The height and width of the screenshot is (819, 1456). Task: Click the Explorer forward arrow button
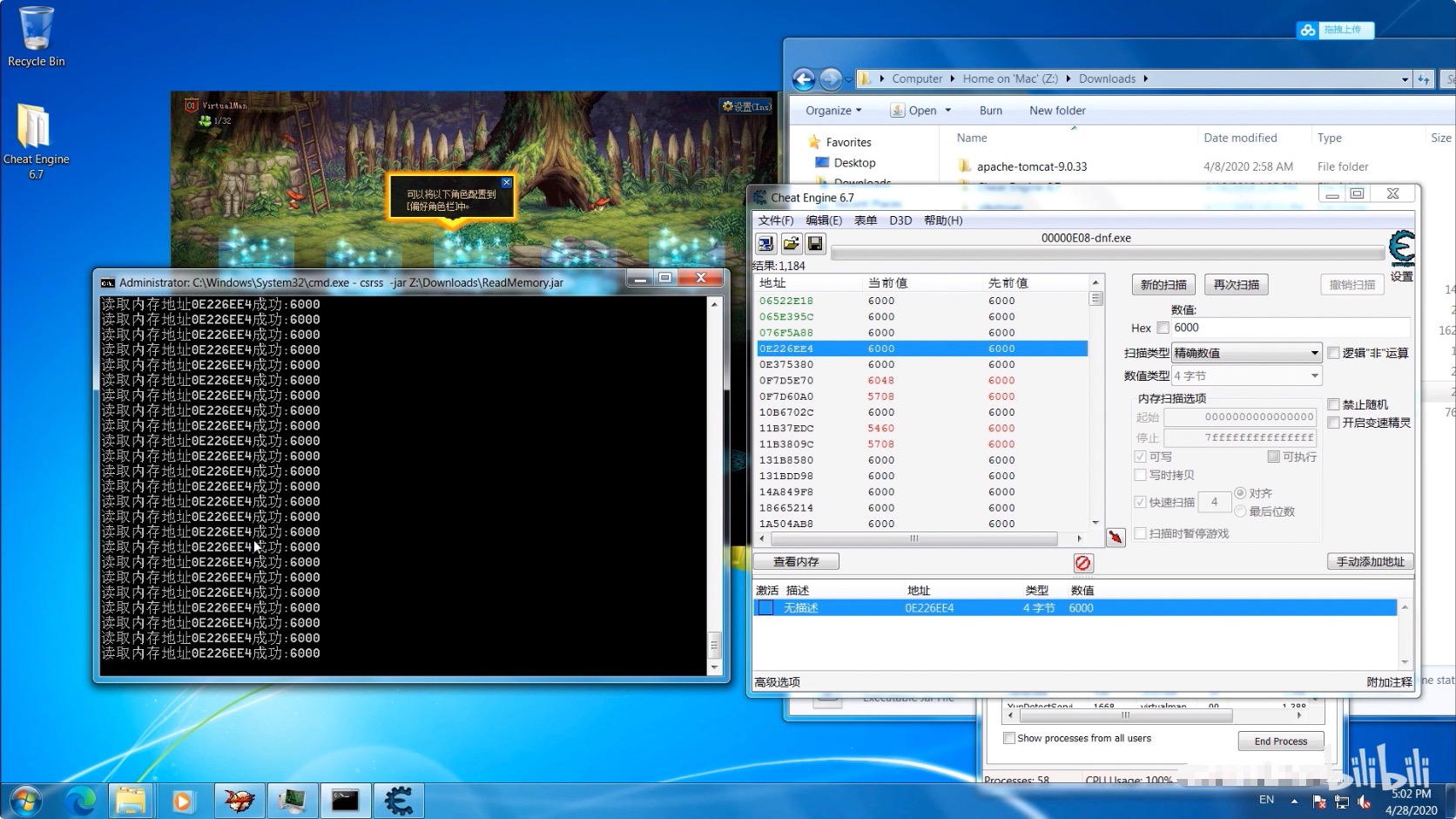tap(831, 79)
